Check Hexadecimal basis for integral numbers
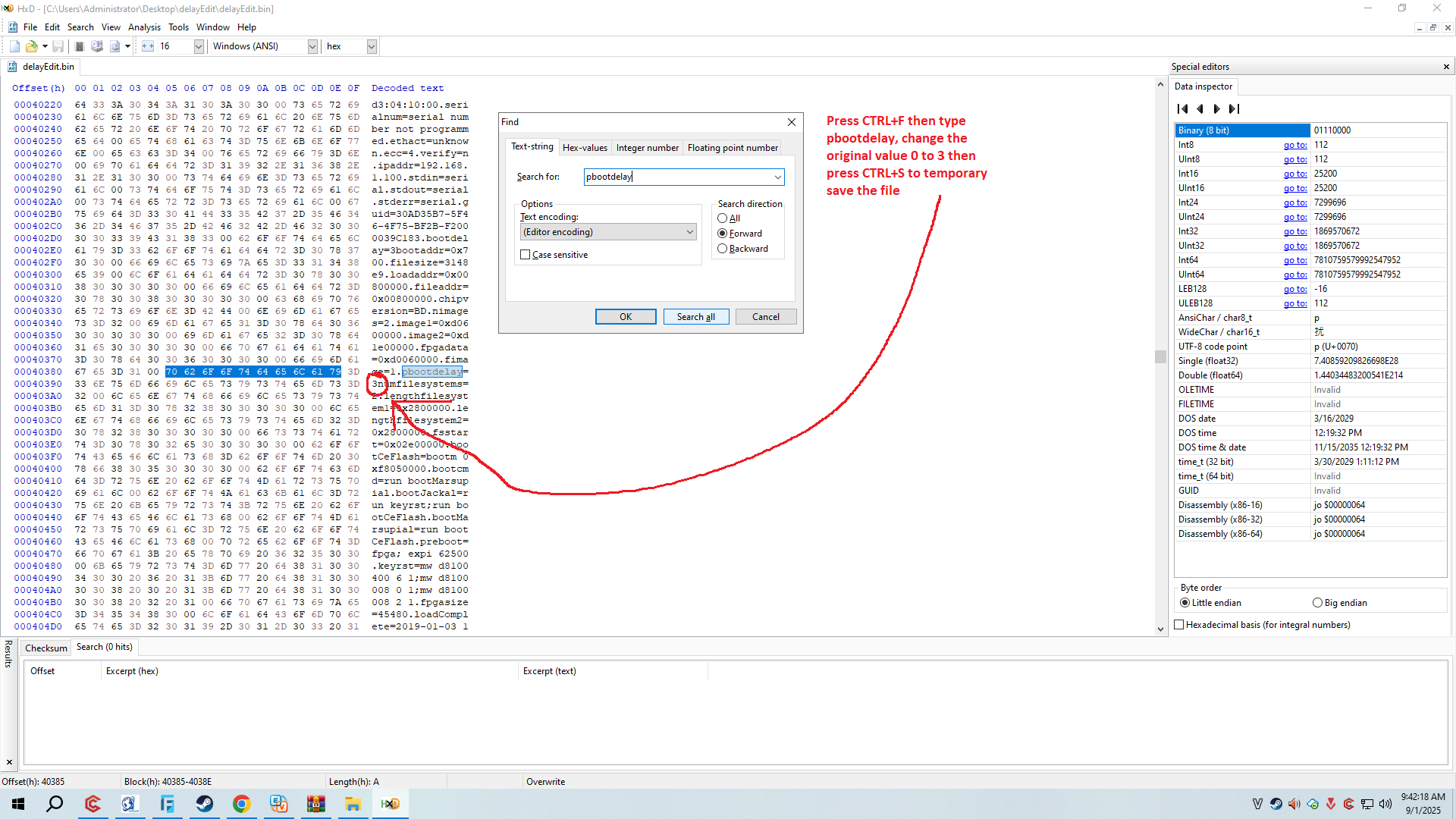This screenshot has height=819, width=1456. [x=1179, y=625]
